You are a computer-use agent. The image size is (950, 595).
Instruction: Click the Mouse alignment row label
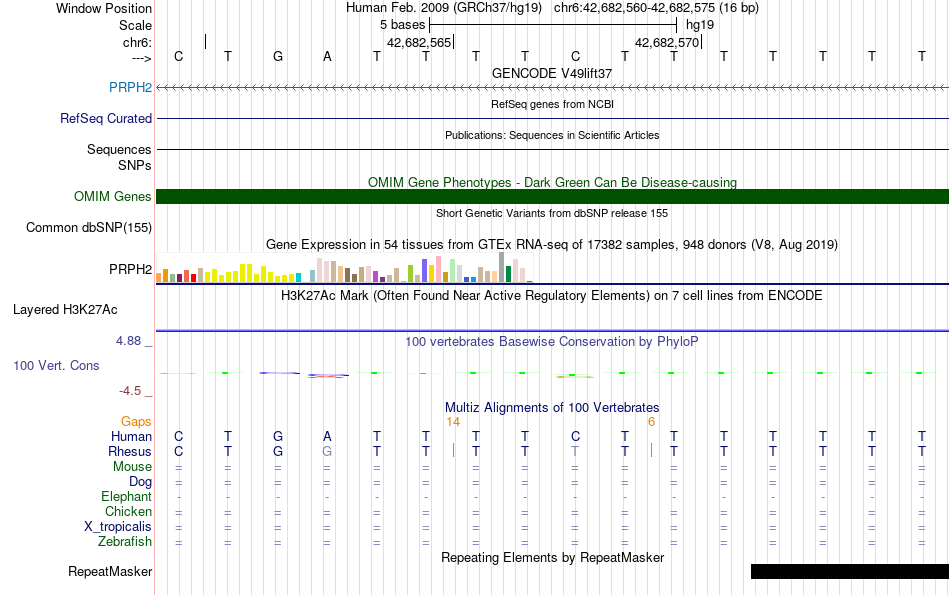pyautogui.click(x=132, y=467)
